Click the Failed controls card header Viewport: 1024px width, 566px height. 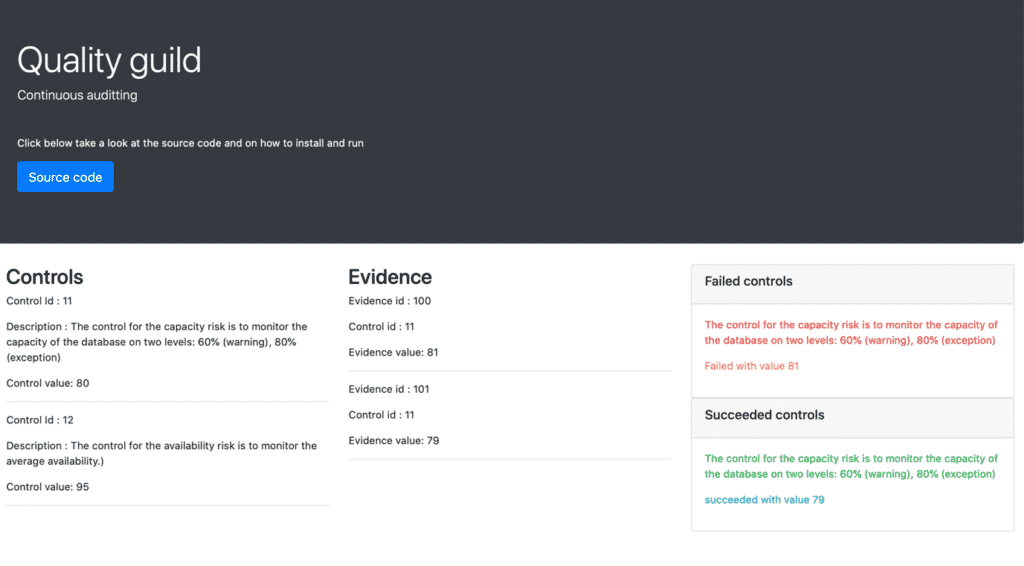click(748, 281)
